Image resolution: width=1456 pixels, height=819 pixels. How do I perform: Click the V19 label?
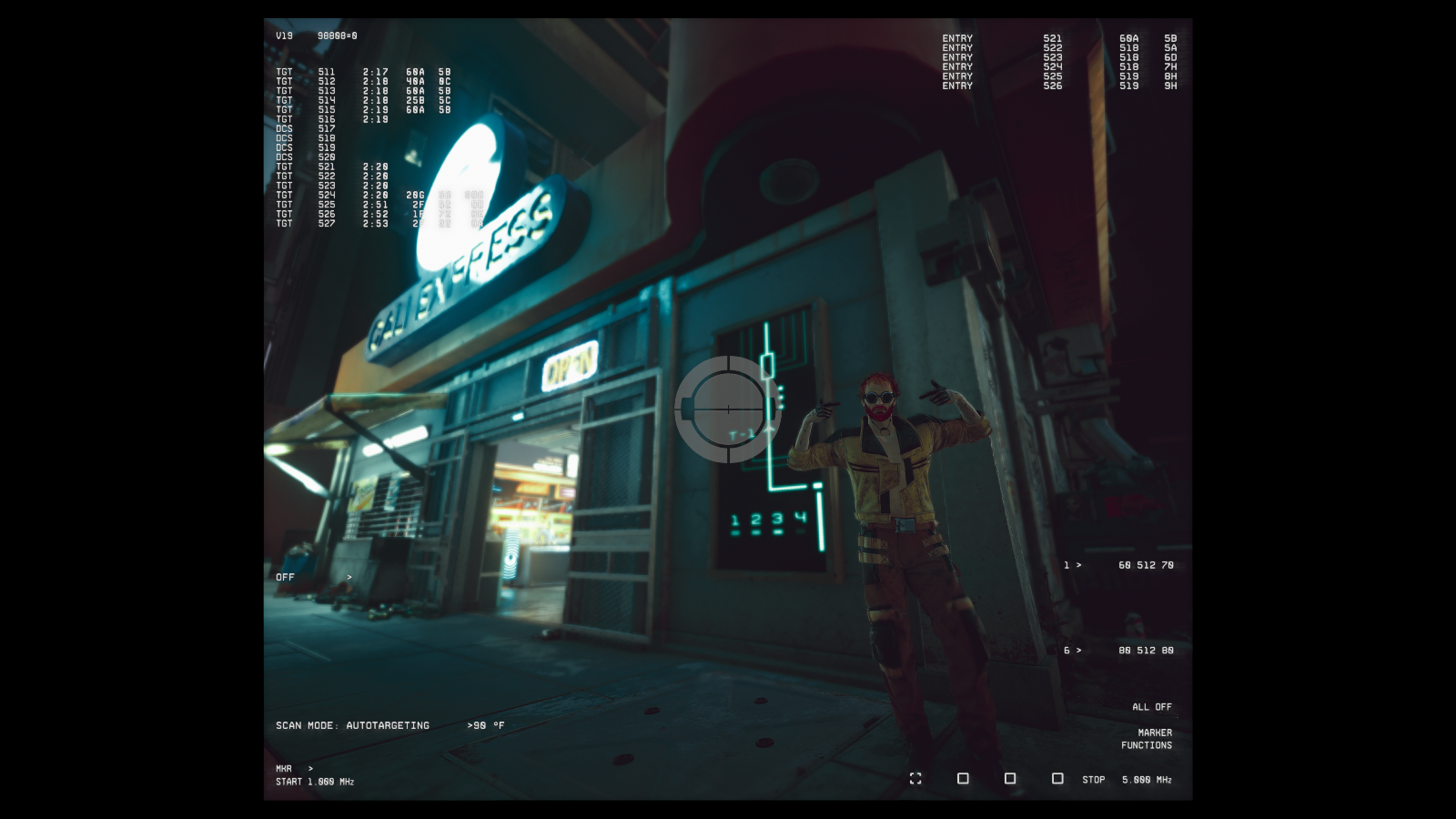285,35
